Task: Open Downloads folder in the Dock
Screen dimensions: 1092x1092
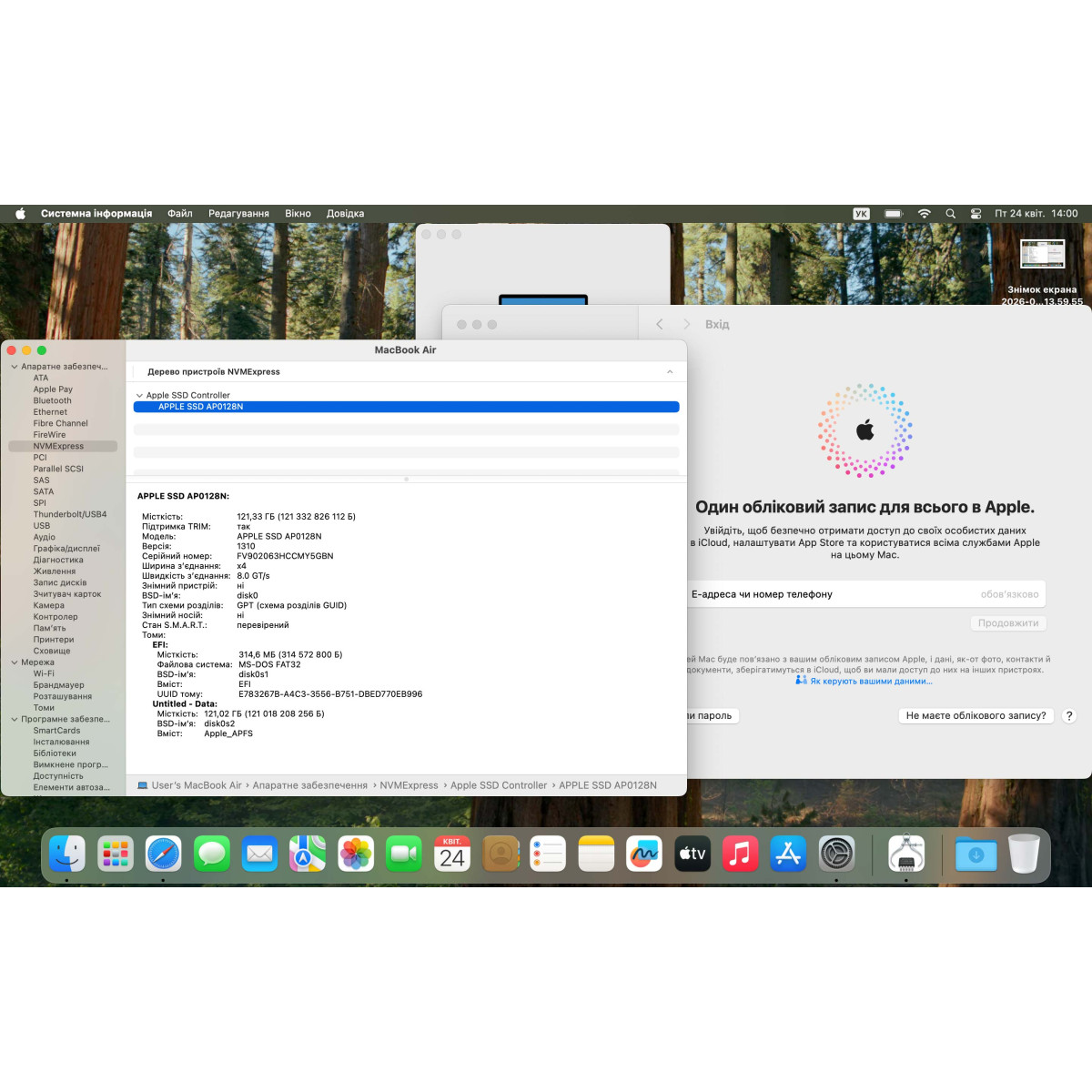Action: (976, 854)
